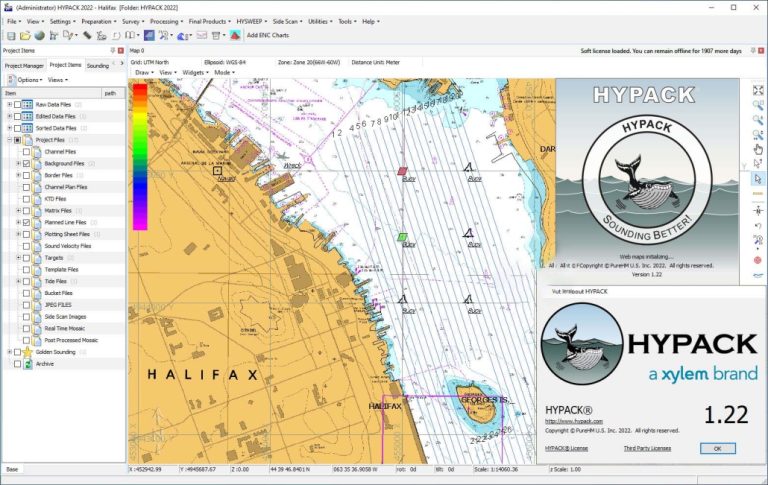Click the tab scroll right arrow
The image size is (768, 485).
[x=121, y=63]
